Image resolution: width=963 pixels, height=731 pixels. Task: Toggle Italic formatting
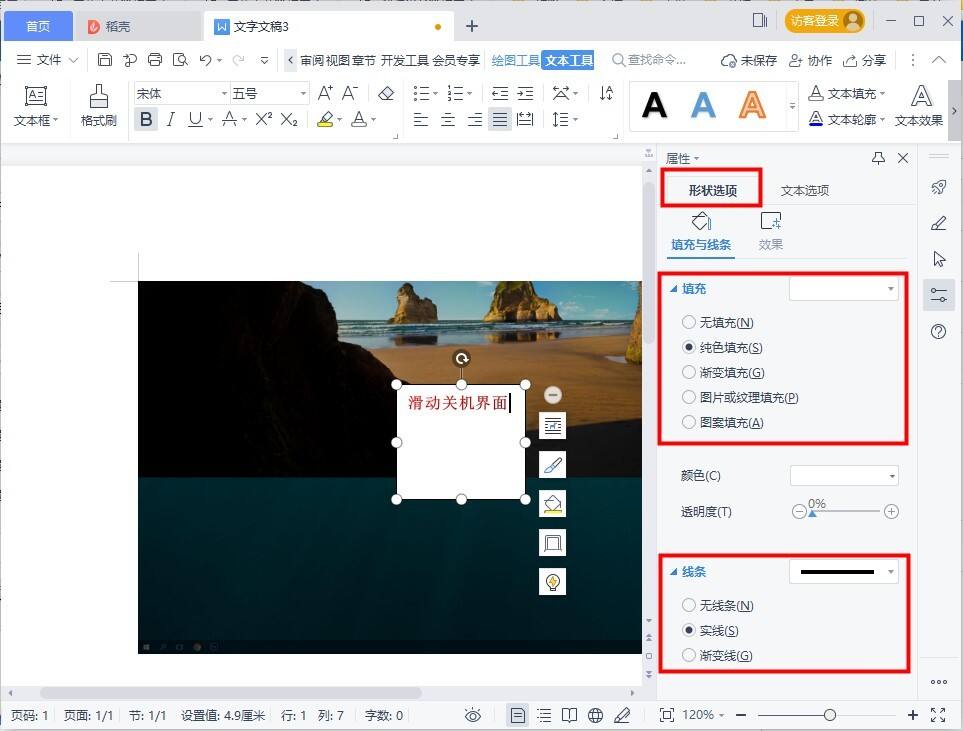(171, 119)
